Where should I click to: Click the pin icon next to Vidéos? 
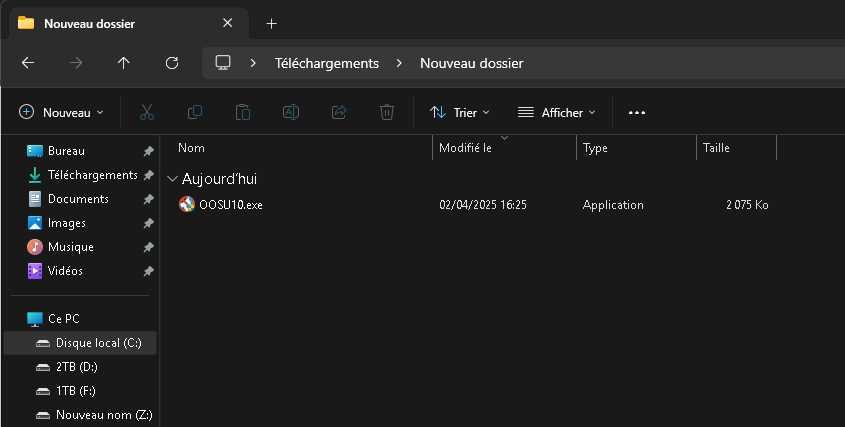149,271
